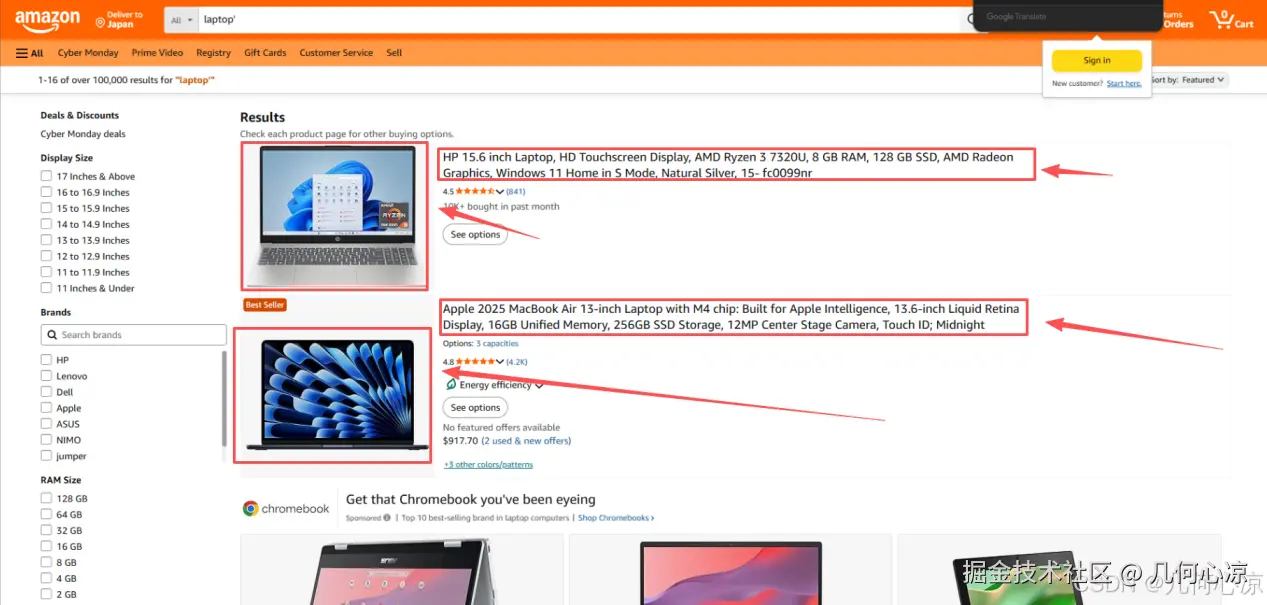Open the 2 used & new offers link

pyautogui.click(x=526, y=441)
